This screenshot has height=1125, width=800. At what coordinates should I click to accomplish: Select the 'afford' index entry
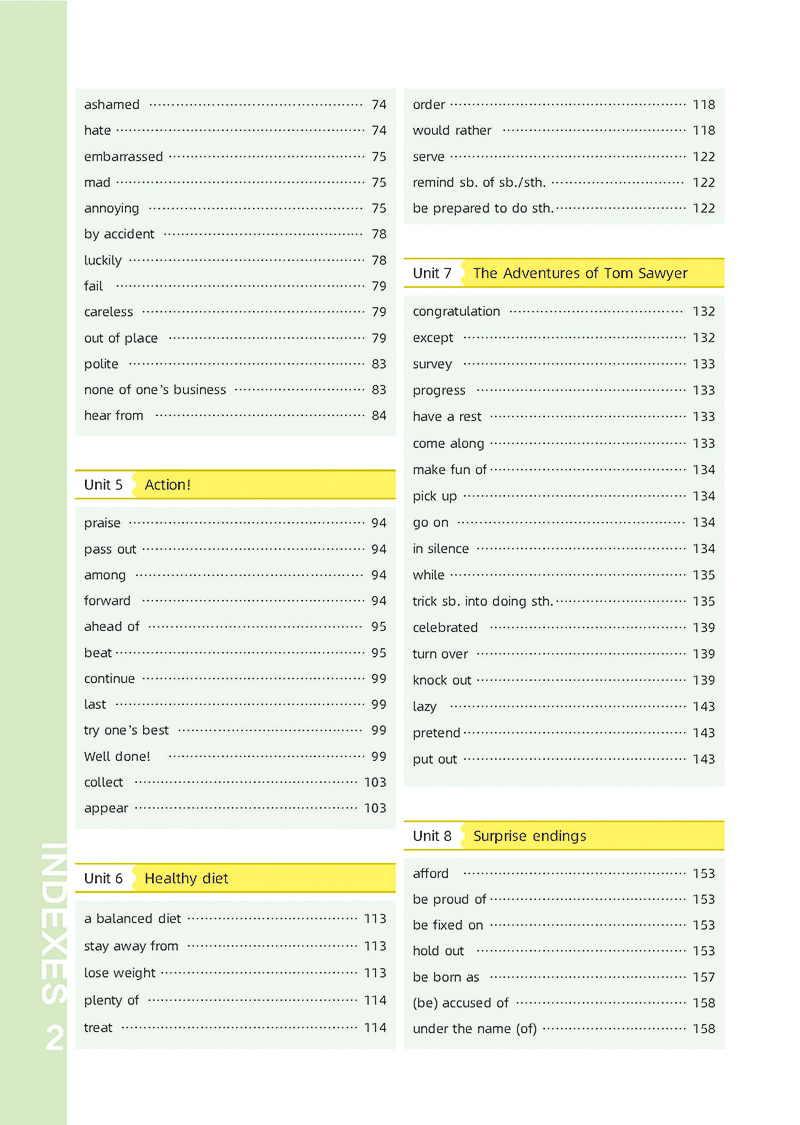pos(431,874)
